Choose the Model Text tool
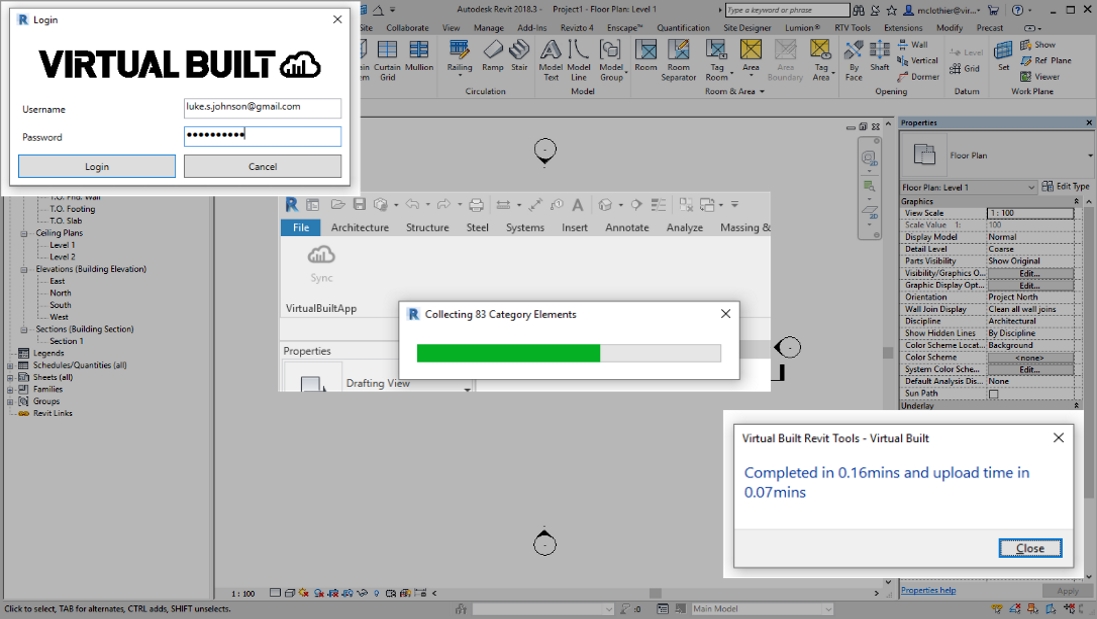Screen dimensions: 1097x619 click(551, 60)
